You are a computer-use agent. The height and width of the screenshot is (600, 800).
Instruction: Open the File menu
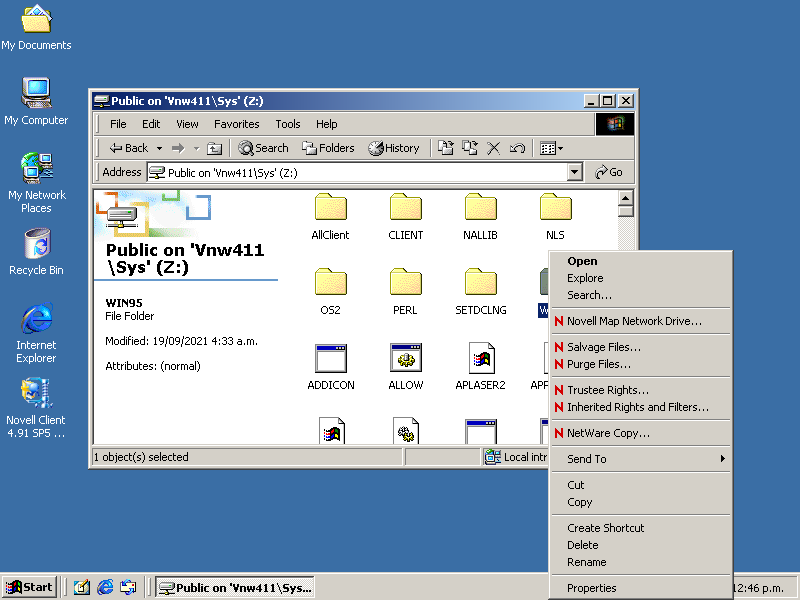click(118, 124)
